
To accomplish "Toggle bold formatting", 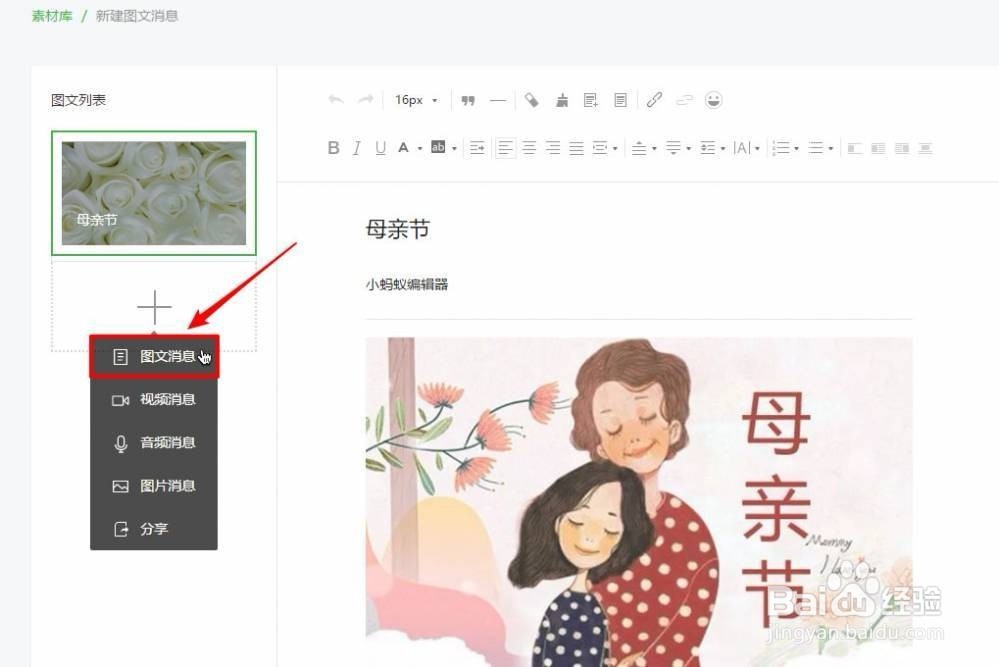I will pyautogui.click(x=333, y=148).
